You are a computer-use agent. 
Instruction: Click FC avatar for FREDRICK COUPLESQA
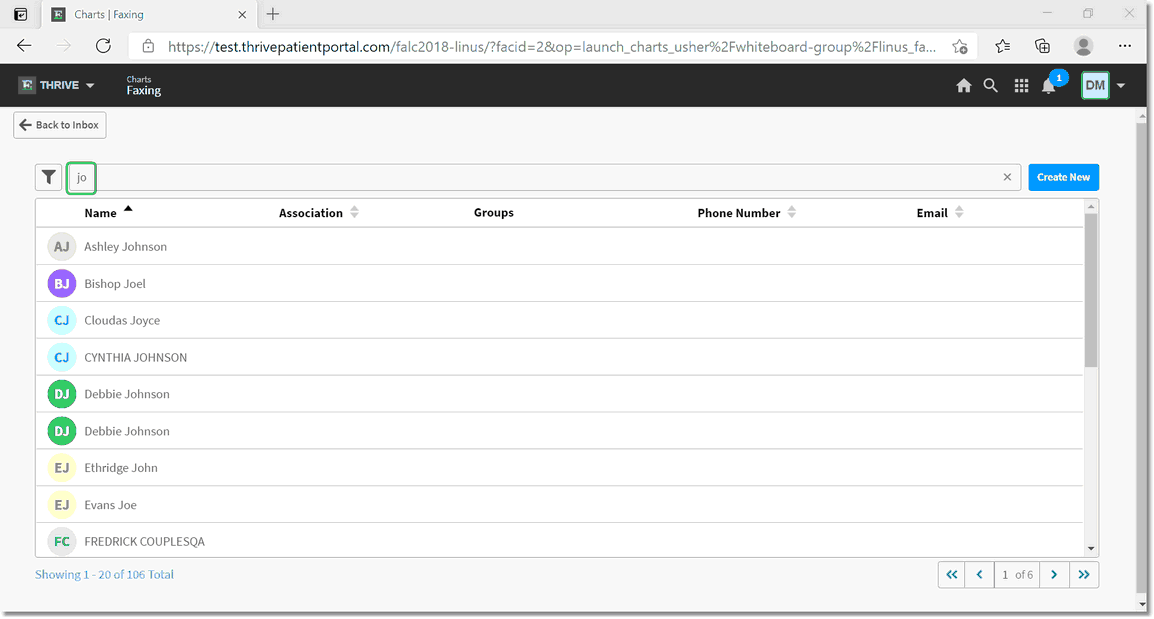coord(62,541)
